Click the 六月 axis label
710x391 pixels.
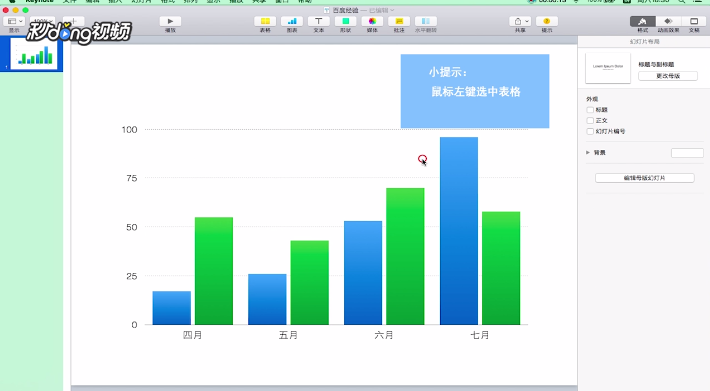384,335
